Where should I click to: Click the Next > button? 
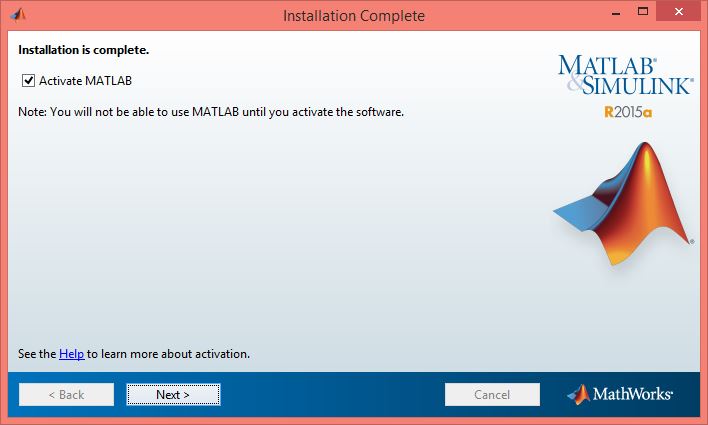(173, 394)
